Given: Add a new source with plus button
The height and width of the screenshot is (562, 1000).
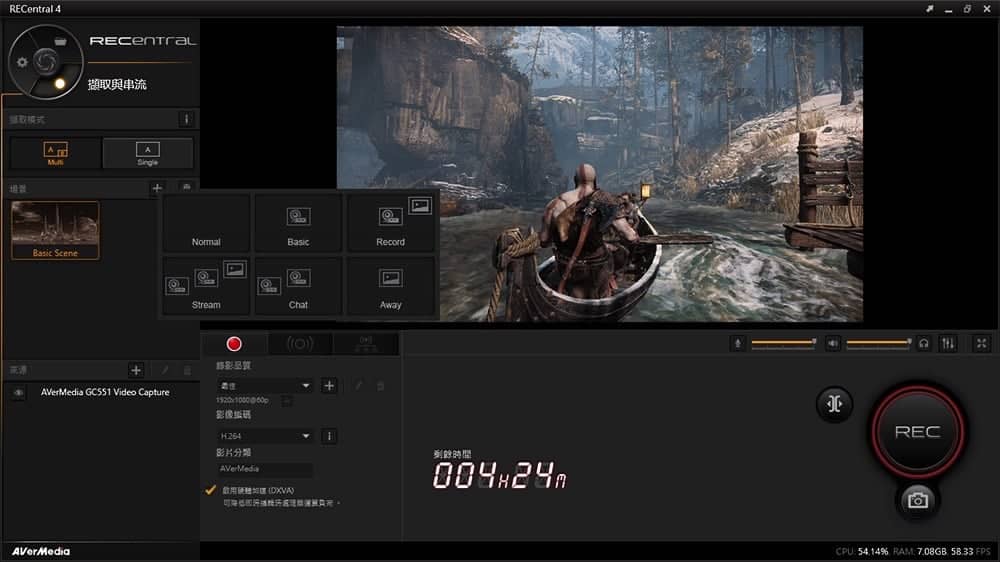Looking at the screenshot, I should [136, 370].
